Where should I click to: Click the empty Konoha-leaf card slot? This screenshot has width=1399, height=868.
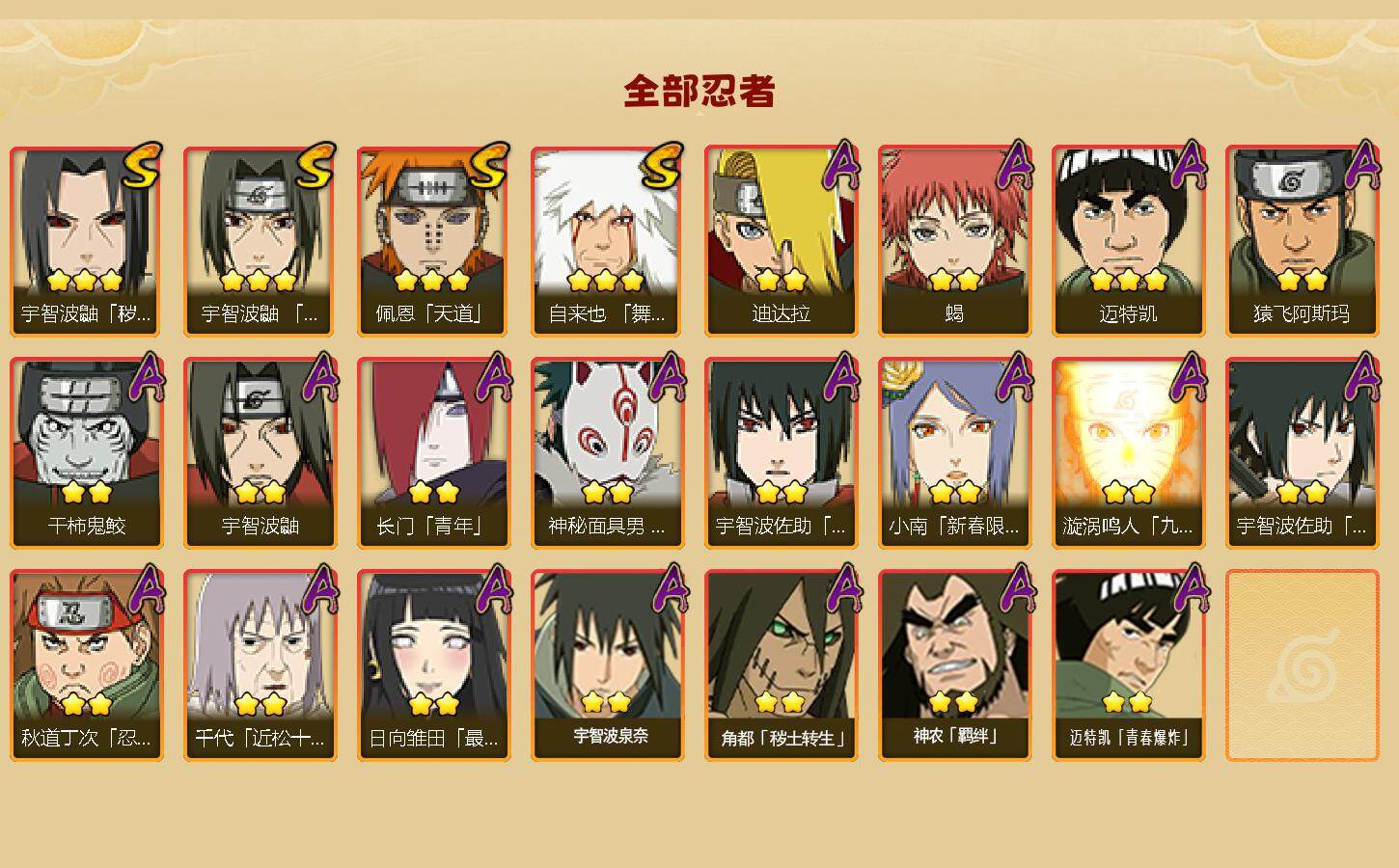1302,665
